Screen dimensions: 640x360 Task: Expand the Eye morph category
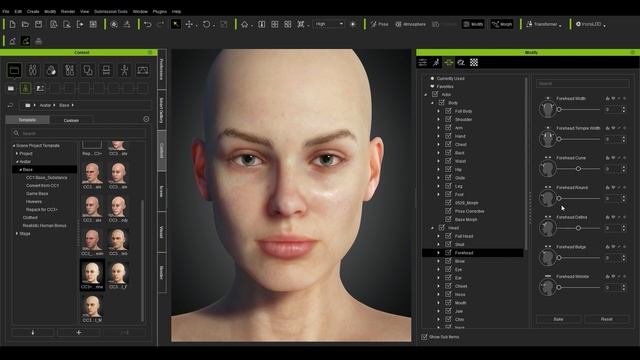pos(439,269)
